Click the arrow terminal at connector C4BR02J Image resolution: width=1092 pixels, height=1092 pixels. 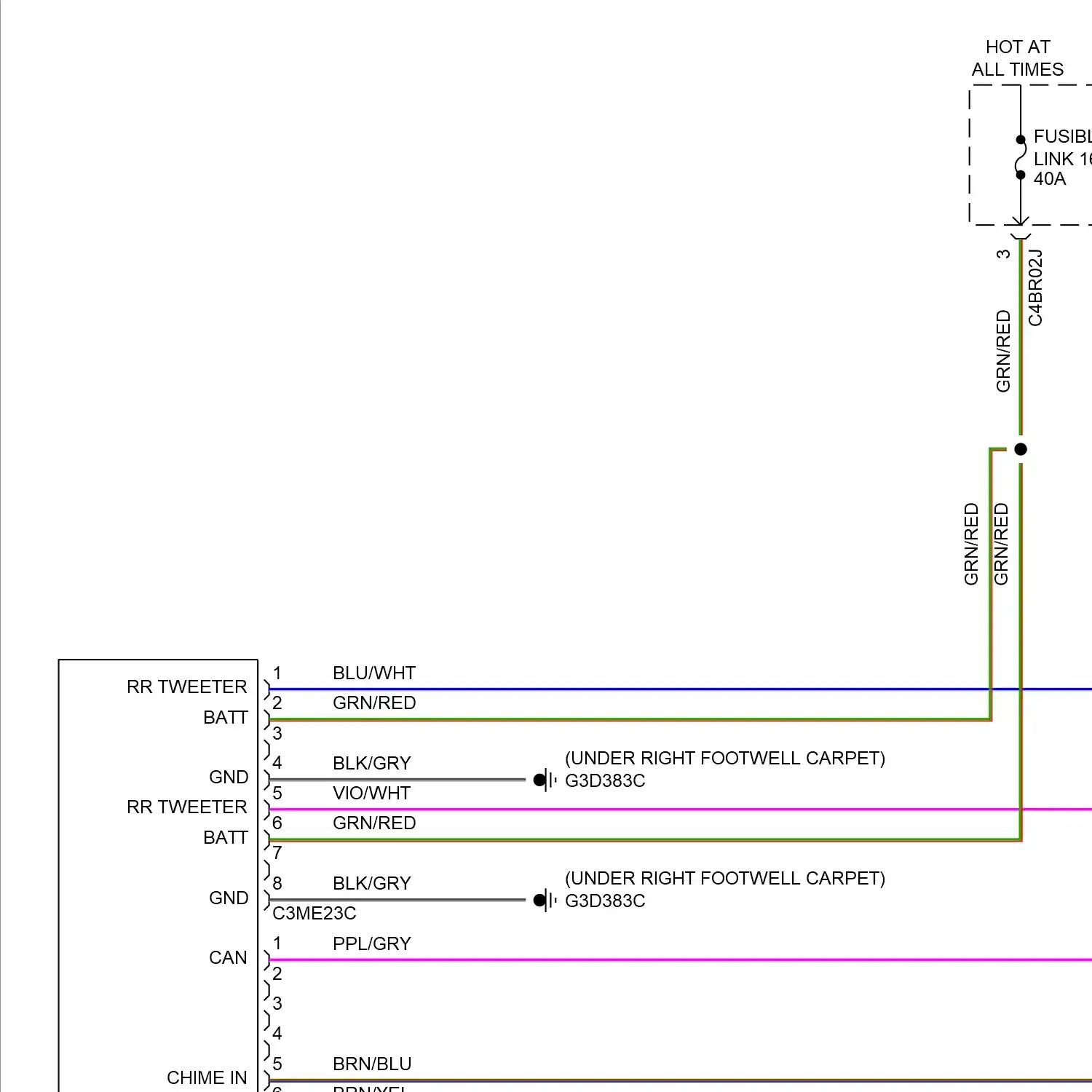pos(1021,226)
